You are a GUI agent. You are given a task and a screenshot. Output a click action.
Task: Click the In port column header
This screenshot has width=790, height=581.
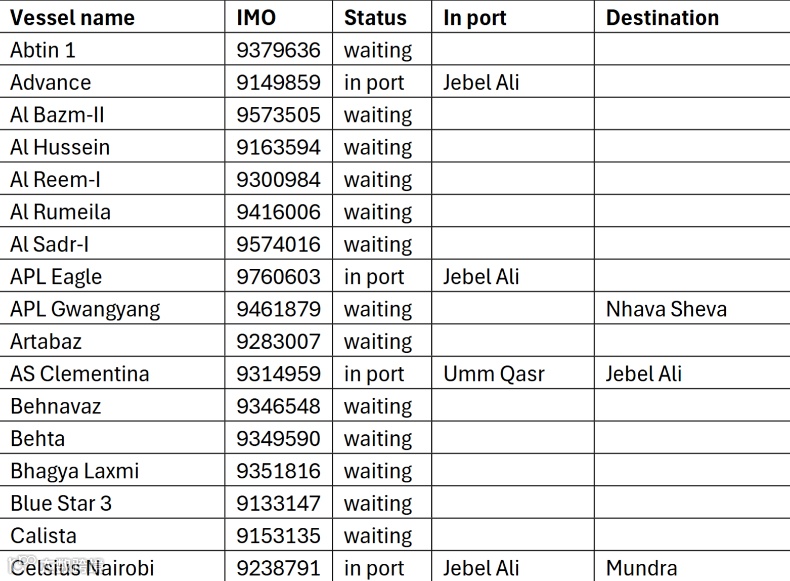474,18
